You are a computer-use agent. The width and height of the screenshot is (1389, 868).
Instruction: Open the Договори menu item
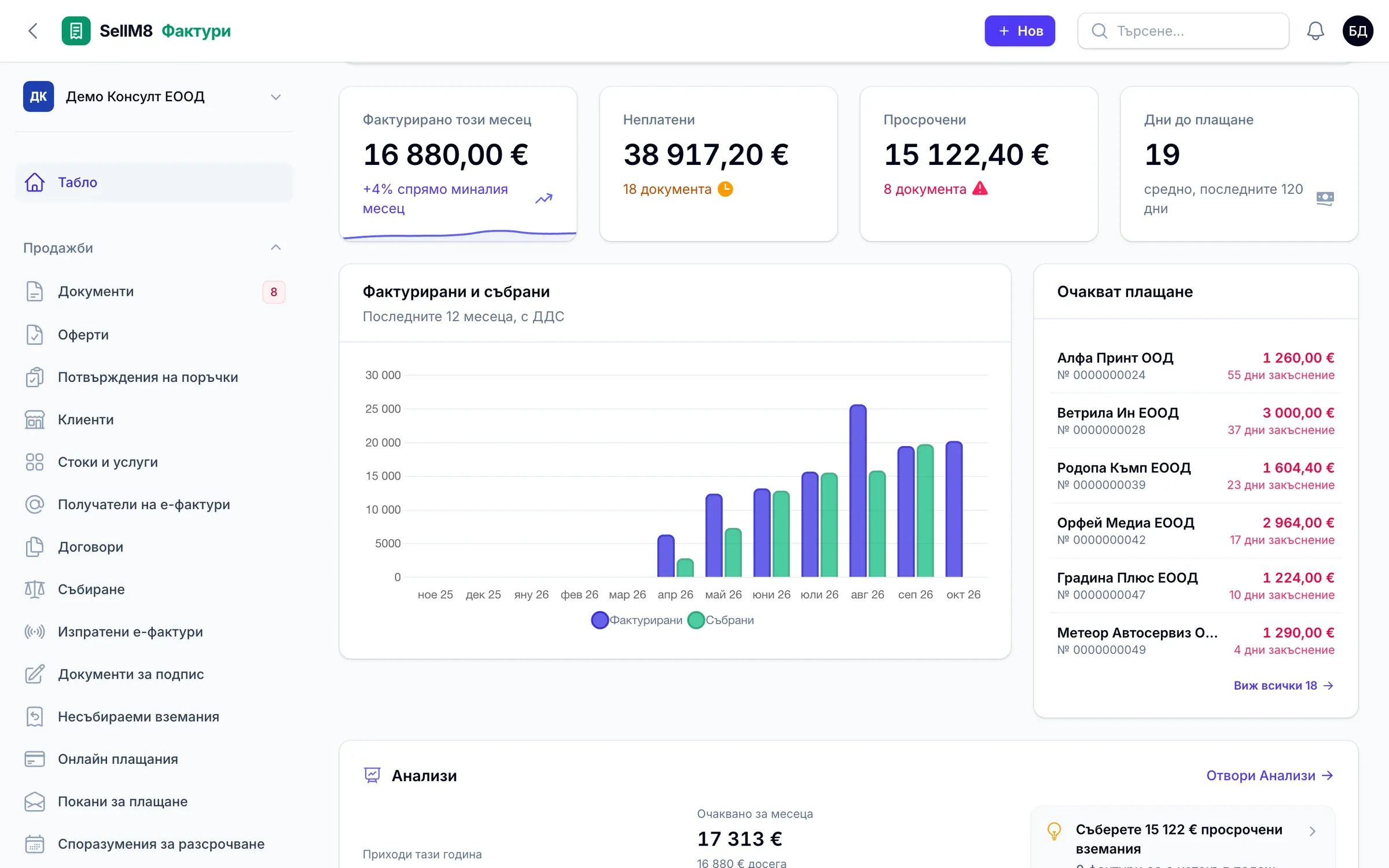click(154, 547)
